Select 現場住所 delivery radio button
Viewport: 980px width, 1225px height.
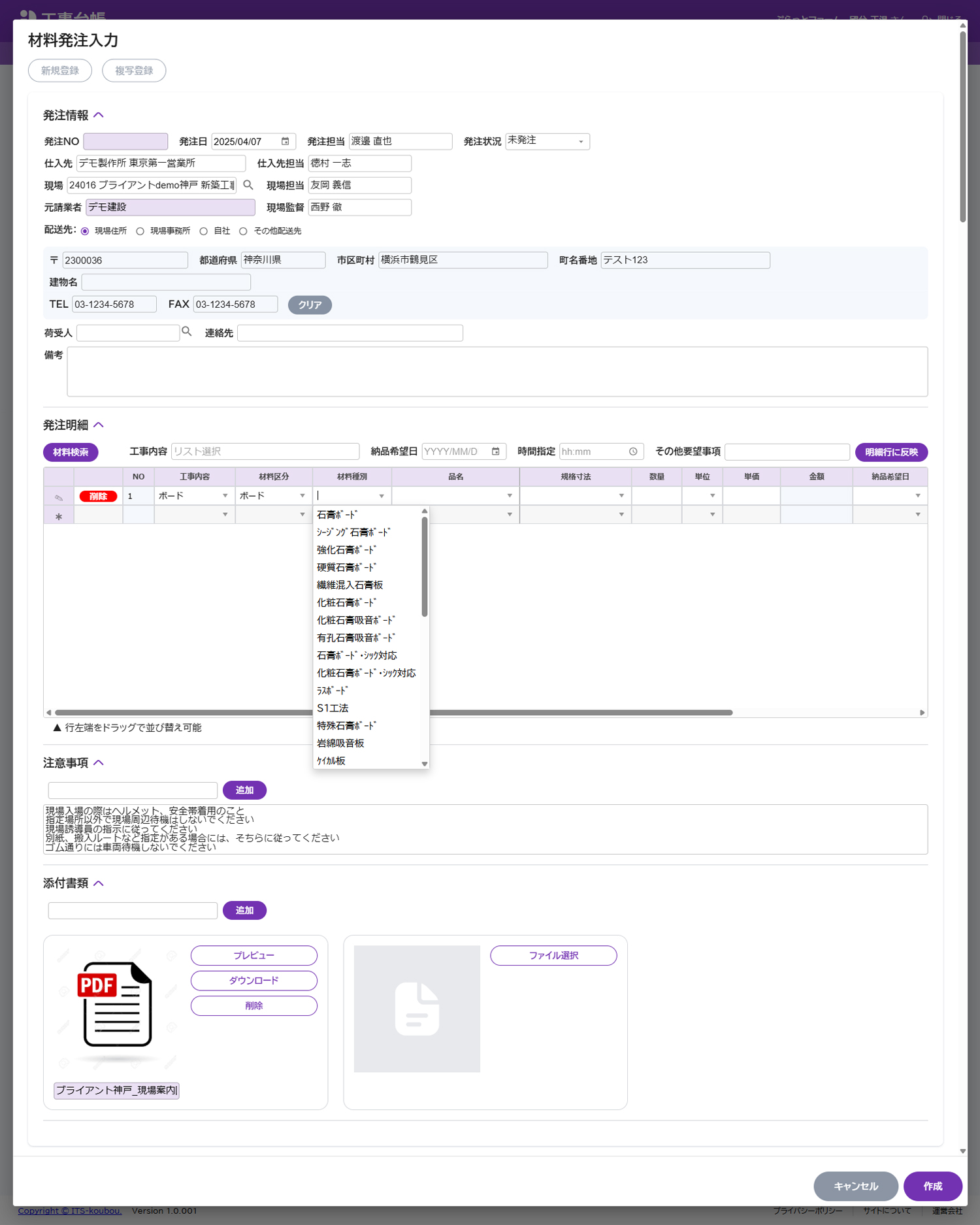[x=85, y=231]
